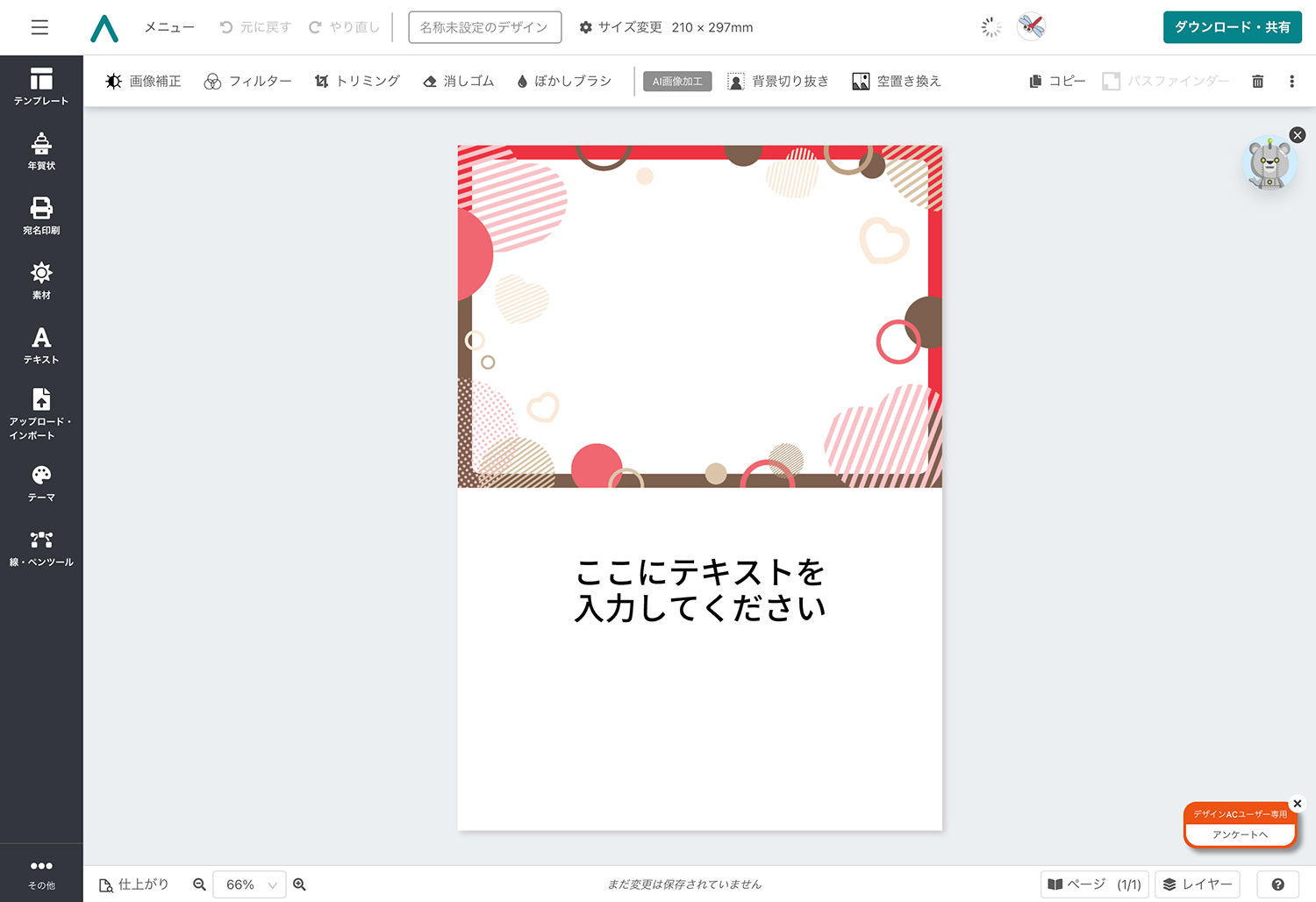Open the 素材 materials panel
Image resolution: width=1316 pixels, height=902 pixels.
(41, 279)
